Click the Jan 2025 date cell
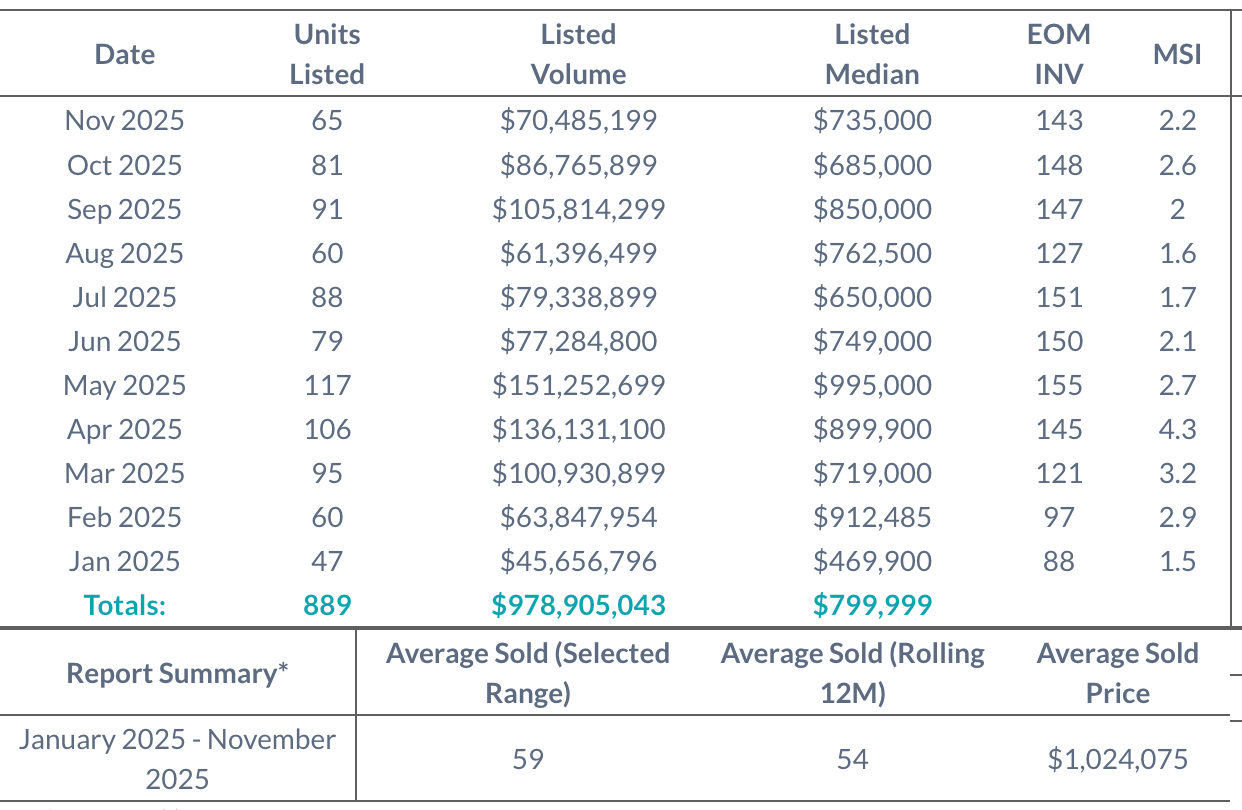 point(125,561)
